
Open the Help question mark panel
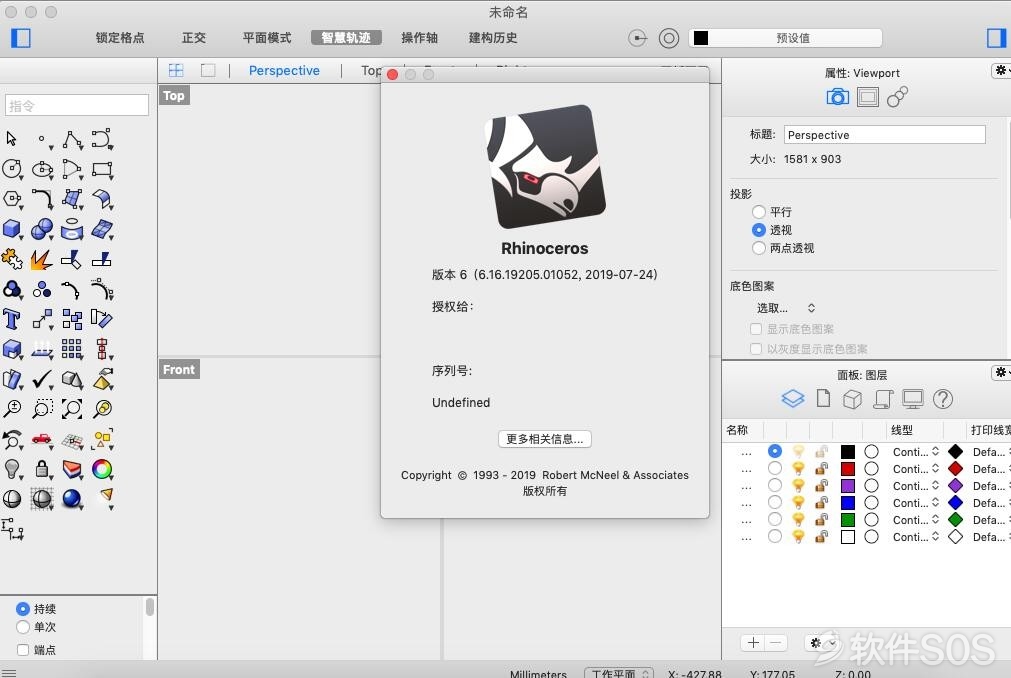tap(943, 399)
